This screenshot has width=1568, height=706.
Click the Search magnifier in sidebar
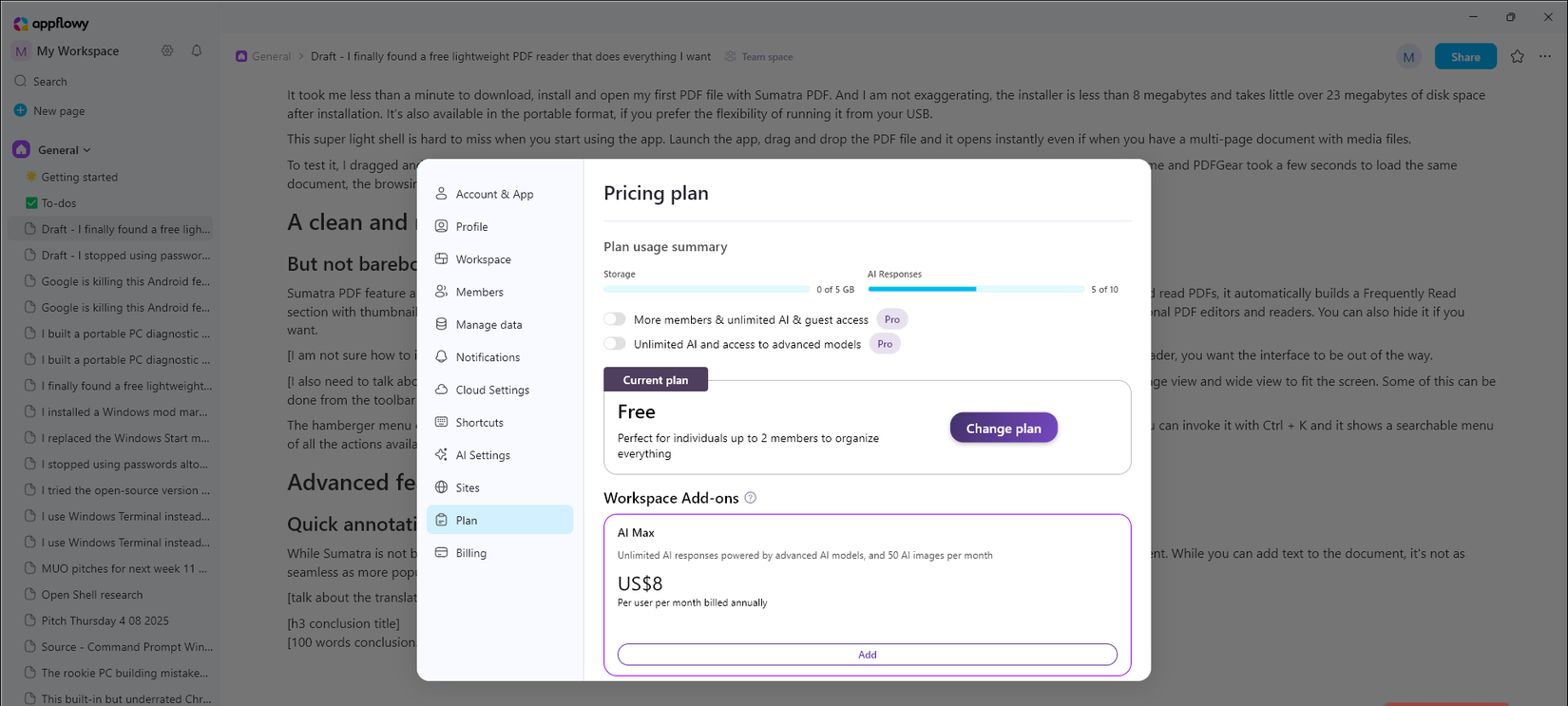coord(21,82)
